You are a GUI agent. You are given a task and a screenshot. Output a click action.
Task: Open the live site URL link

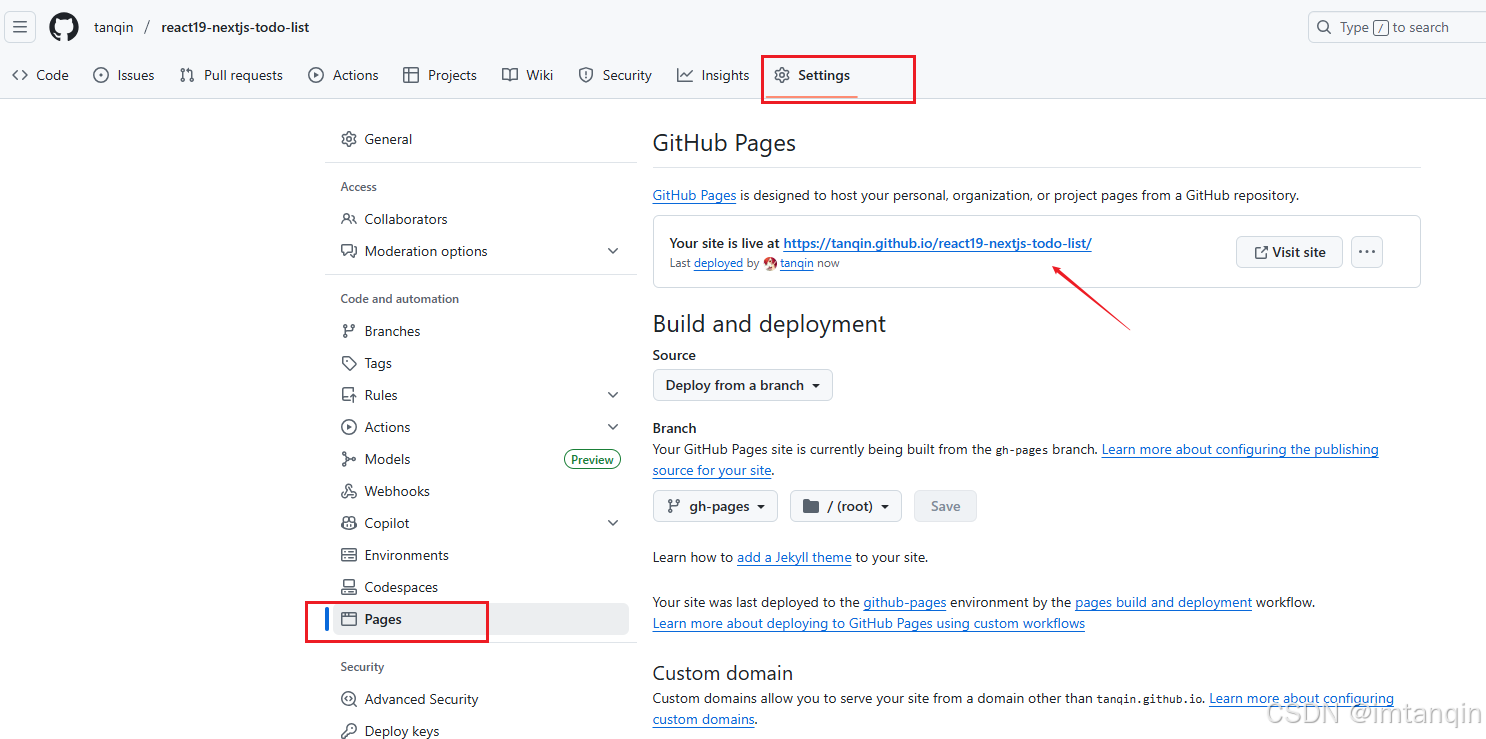click(937, 243)
